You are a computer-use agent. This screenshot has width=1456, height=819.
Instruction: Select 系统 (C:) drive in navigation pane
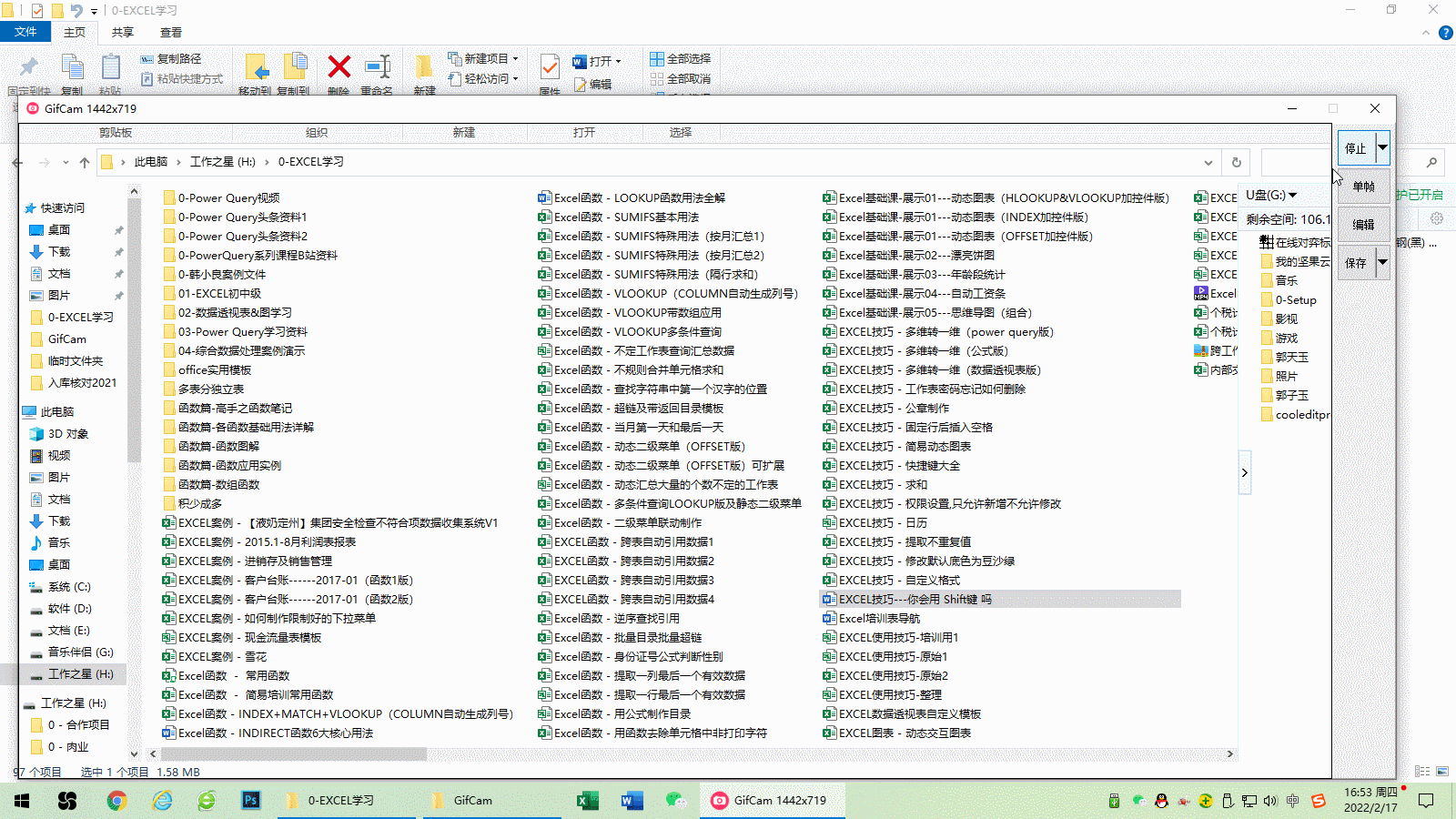click(69, 587)
